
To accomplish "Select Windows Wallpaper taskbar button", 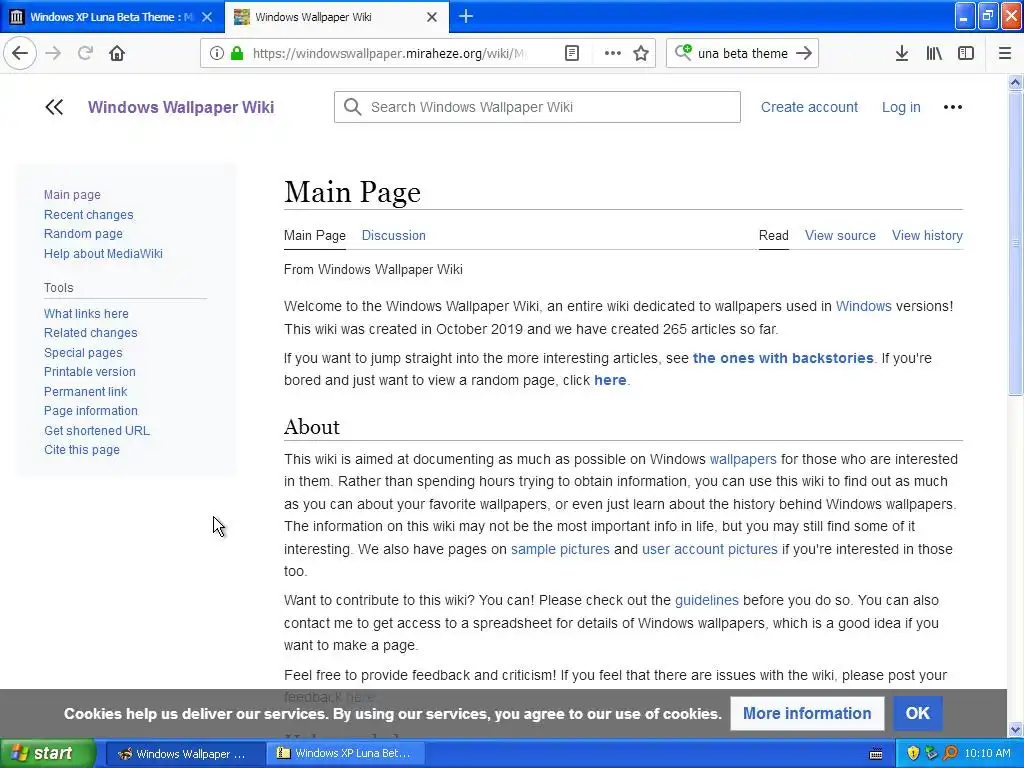I will (x=185, y=754).
